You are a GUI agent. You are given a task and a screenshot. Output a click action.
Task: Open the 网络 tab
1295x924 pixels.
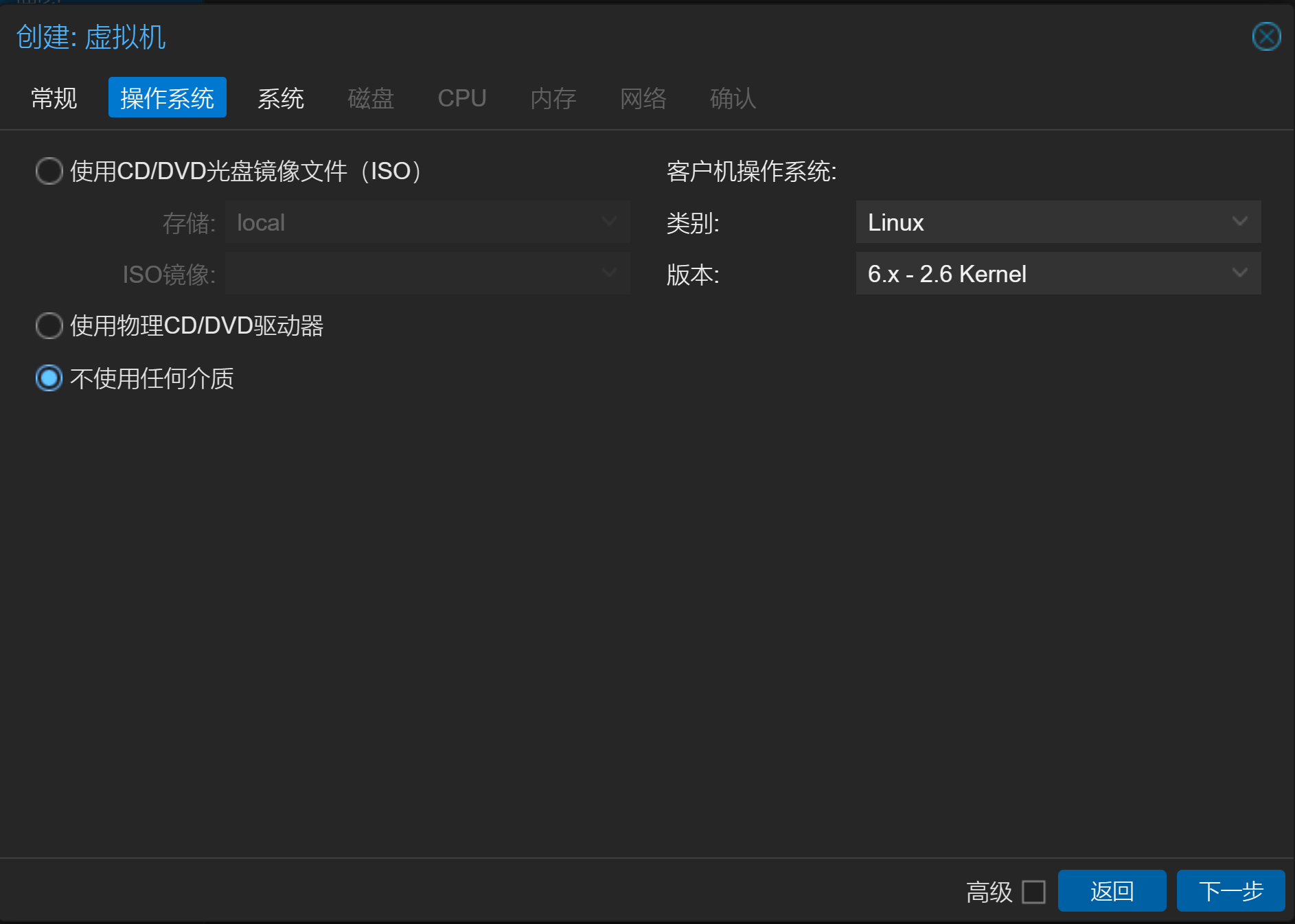click(643, 98)
